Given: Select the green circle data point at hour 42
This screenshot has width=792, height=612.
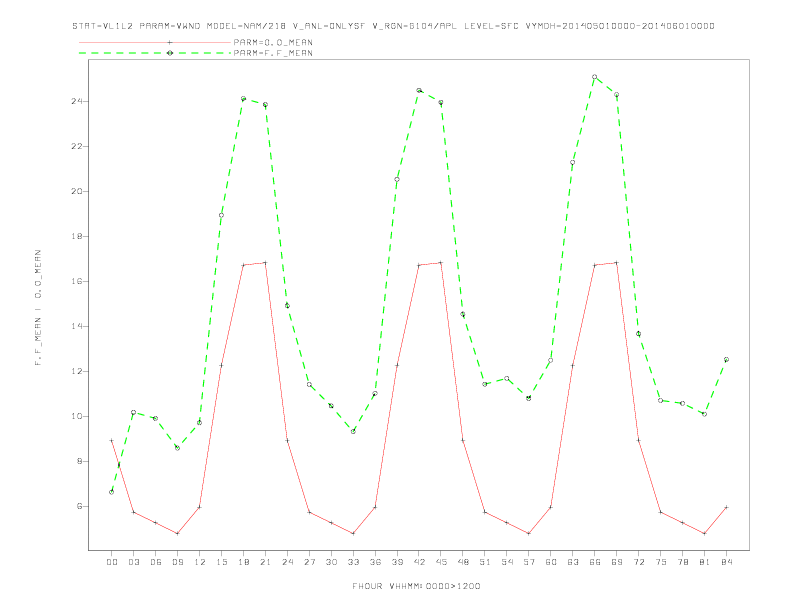Looking at the screenshot, I should [x=419, y=90].
